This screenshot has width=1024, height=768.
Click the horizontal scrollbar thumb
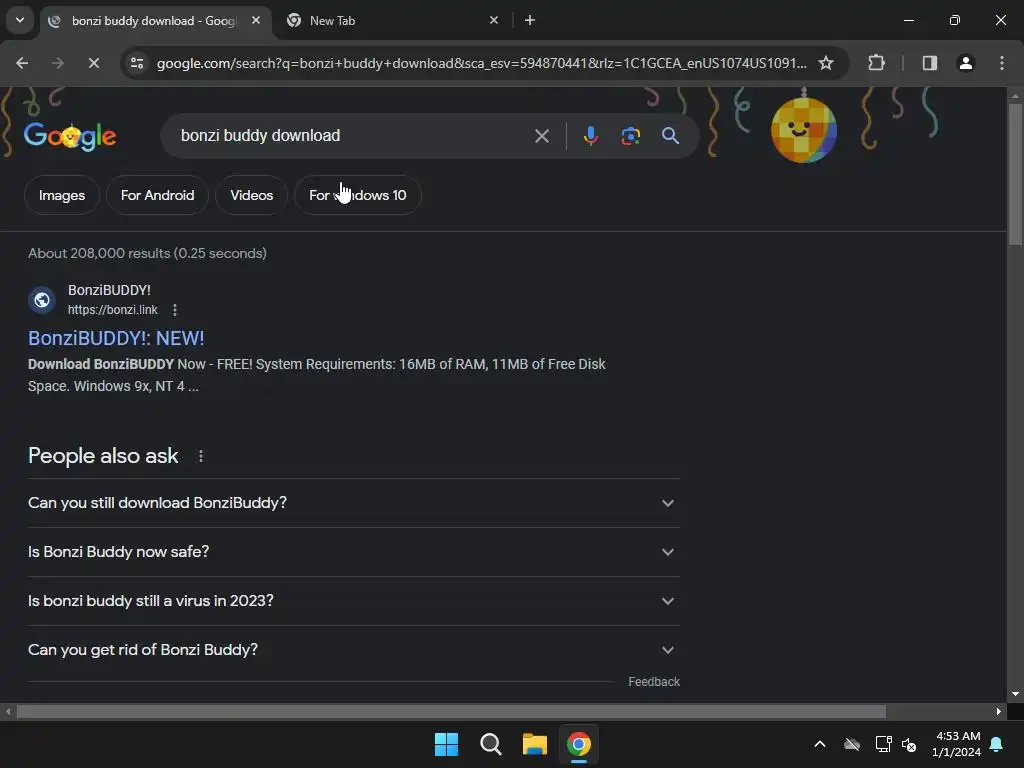pyautogui.click(x=451, y=711)
